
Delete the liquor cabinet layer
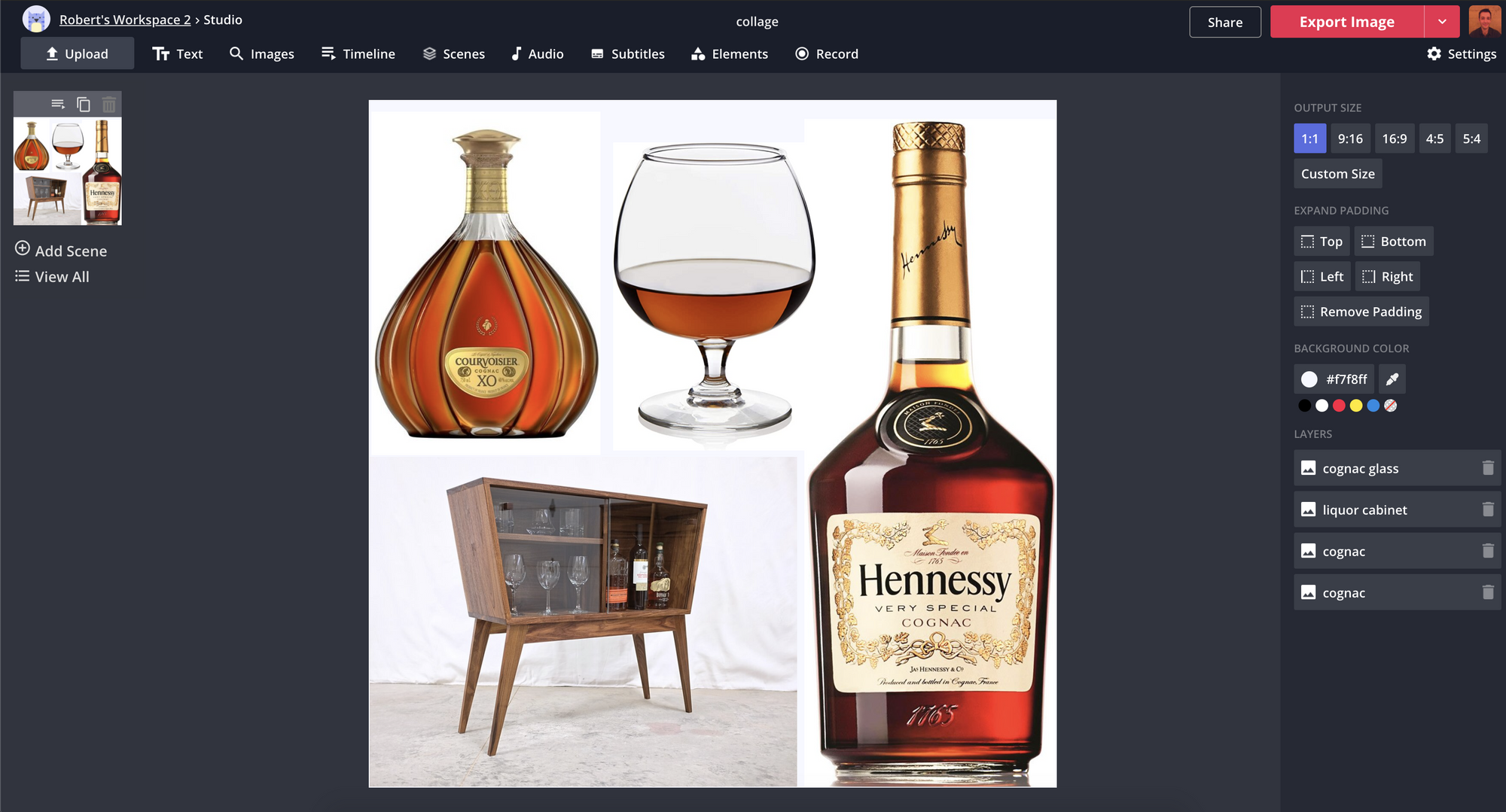tap(1488, 509)
